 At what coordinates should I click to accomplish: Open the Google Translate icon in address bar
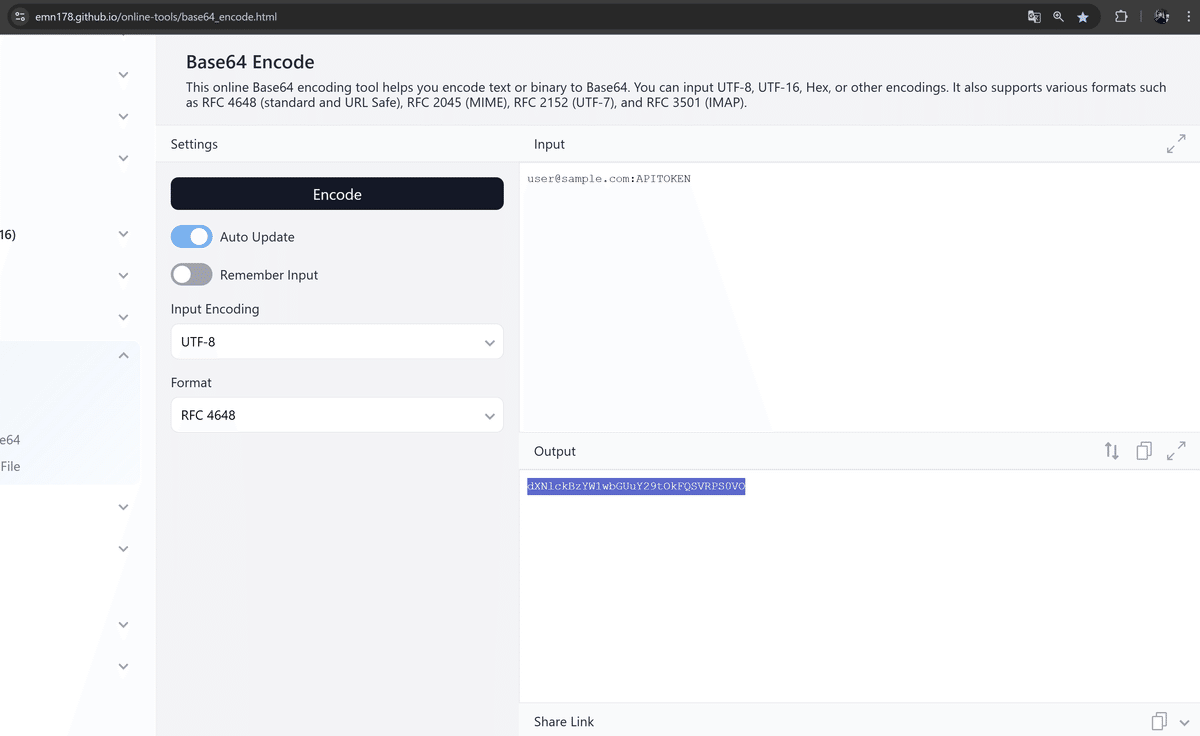[x=1034, y=17]
